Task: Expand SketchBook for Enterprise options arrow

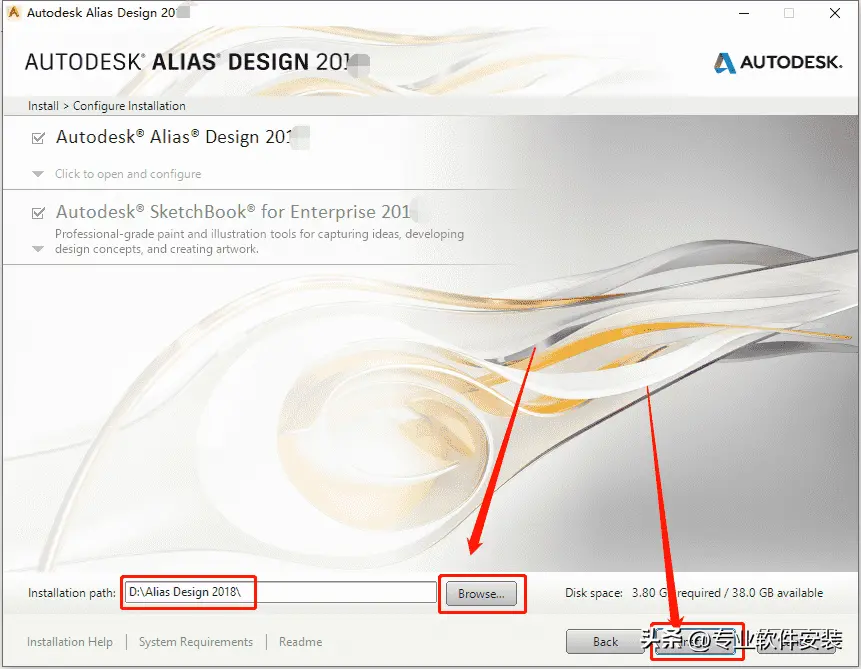Action: point(38,249)
